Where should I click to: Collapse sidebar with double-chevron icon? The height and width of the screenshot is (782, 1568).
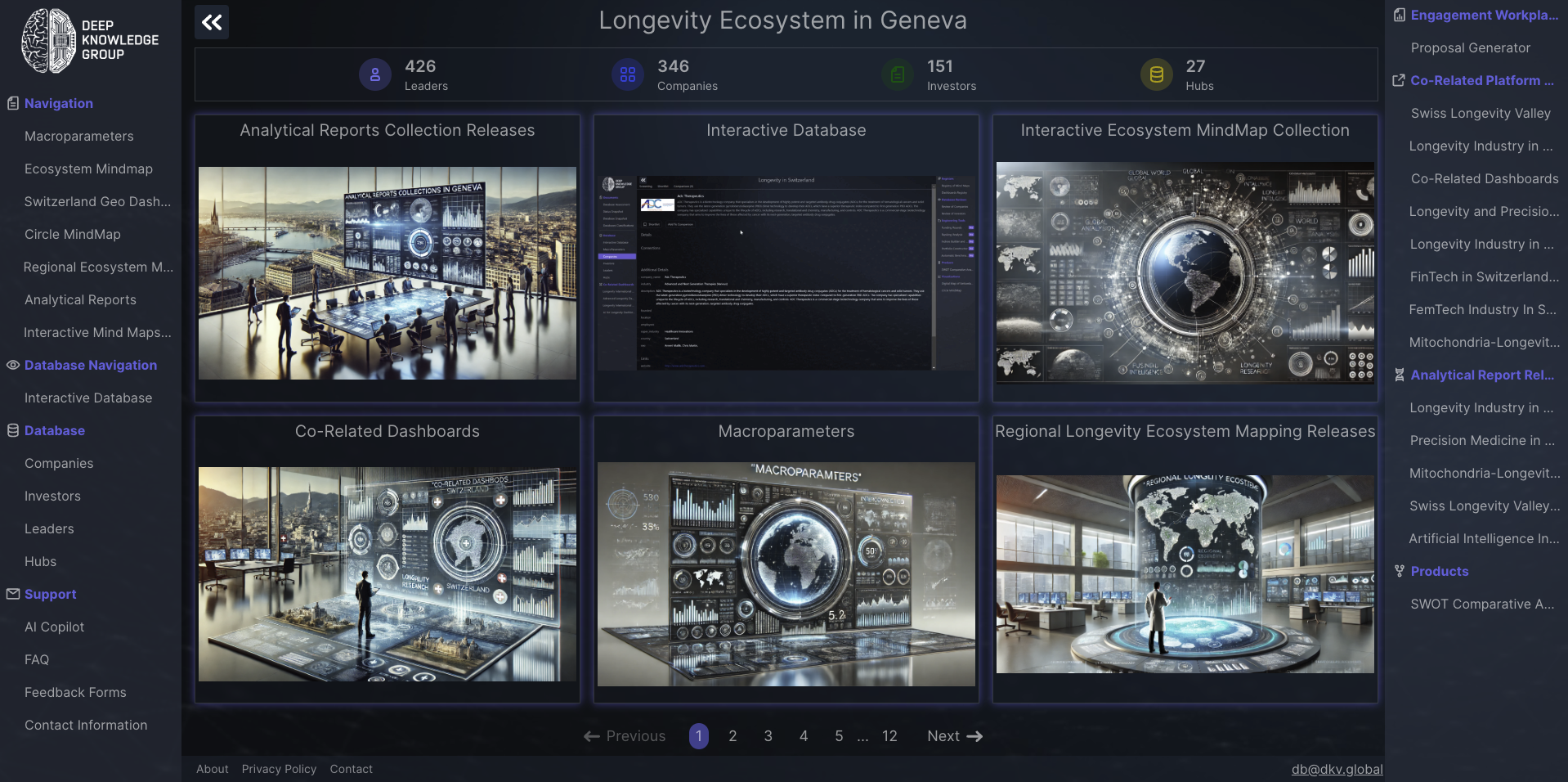[212, 22]
